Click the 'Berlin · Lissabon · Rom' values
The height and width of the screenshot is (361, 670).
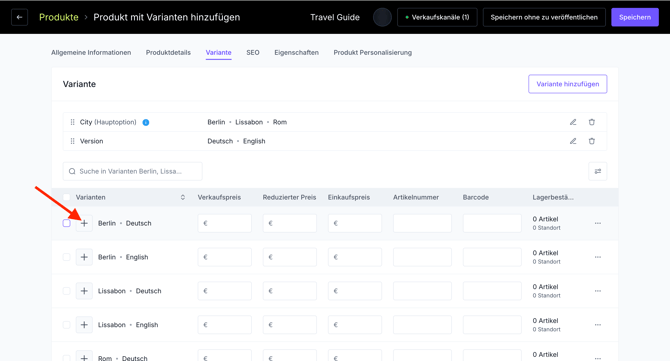click(x=247, y=122)
